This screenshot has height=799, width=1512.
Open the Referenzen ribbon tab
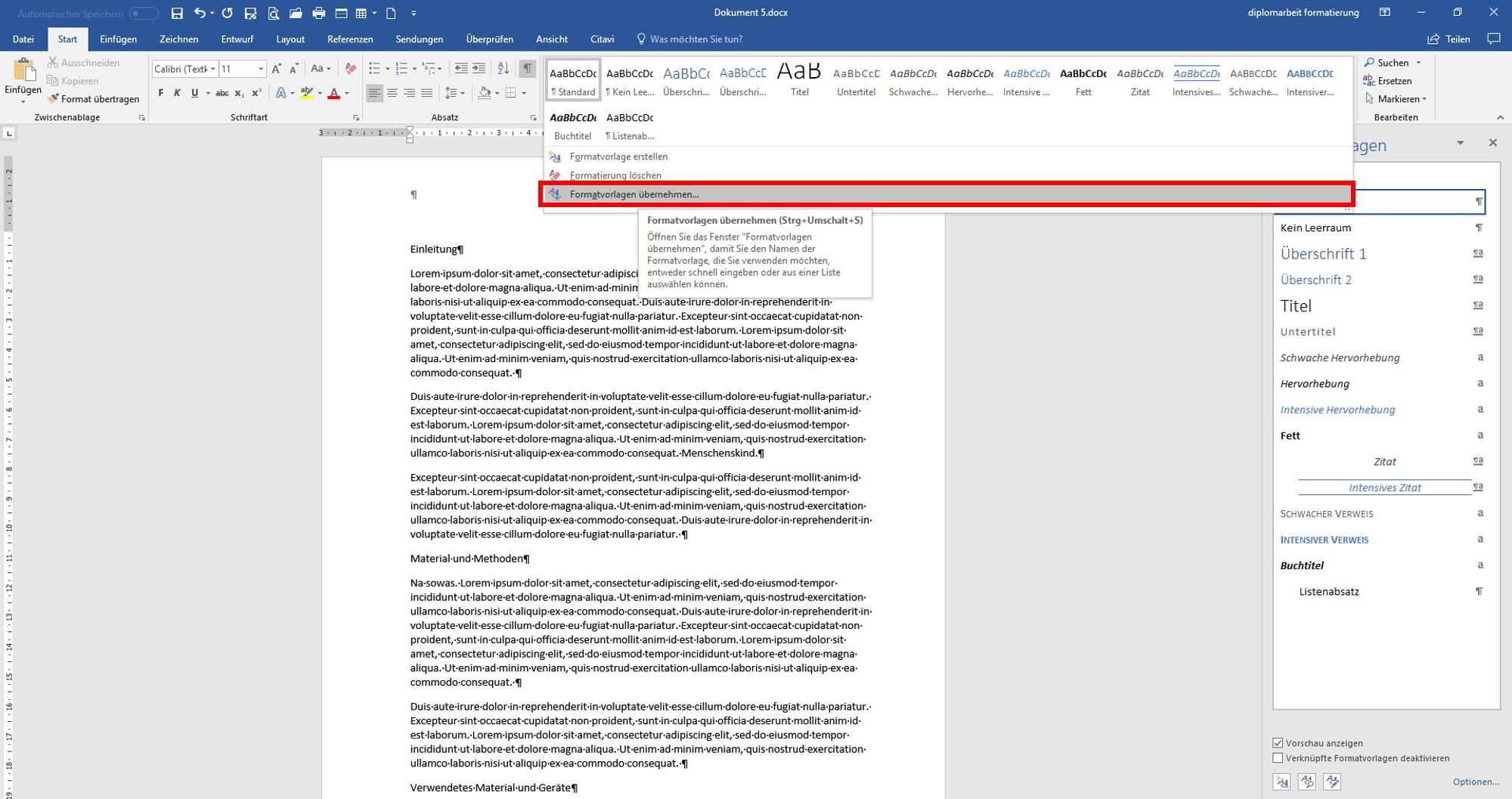tap(350, 39)
